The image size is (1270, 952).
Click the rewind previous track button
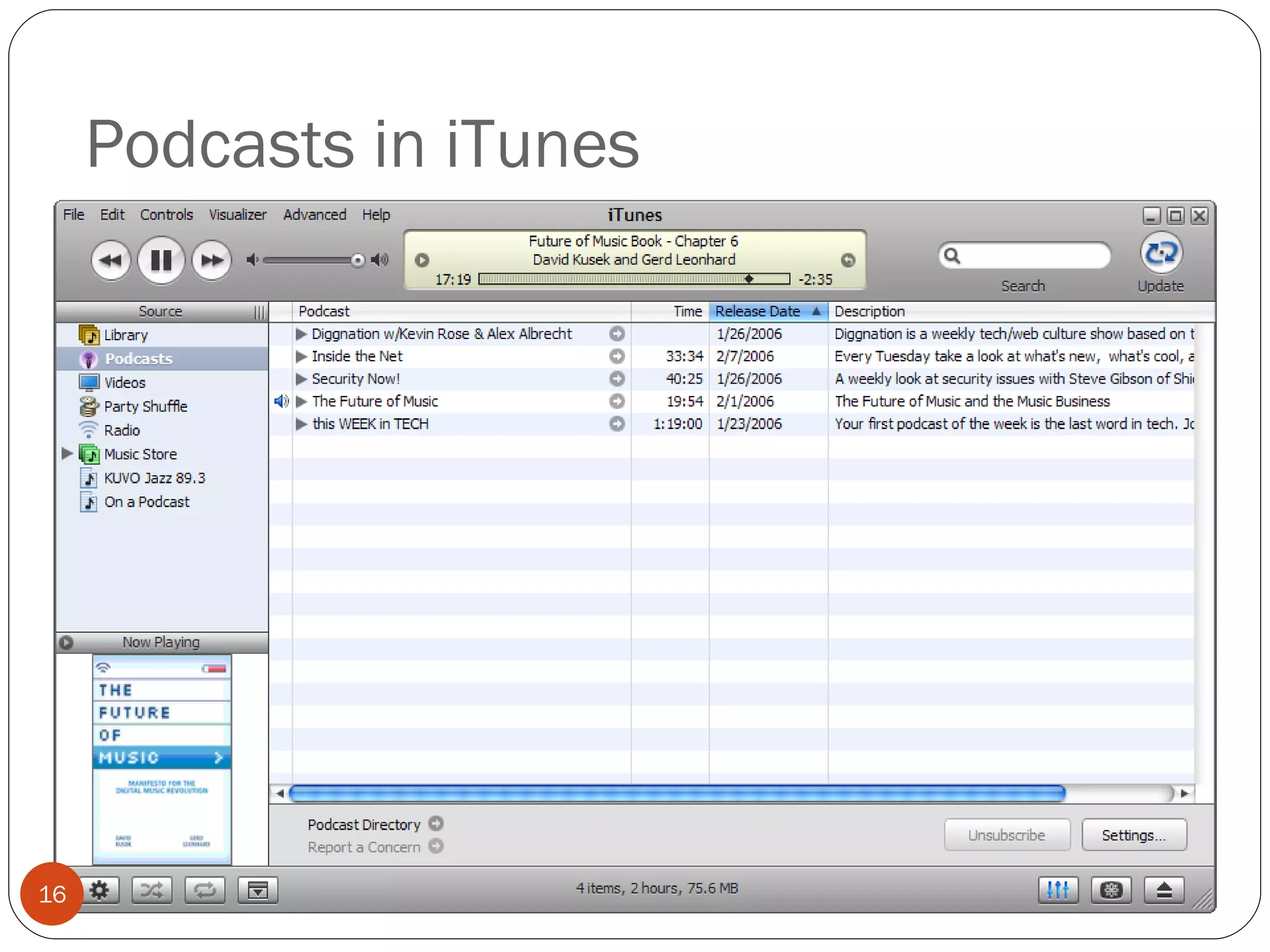tap(110, 260)
